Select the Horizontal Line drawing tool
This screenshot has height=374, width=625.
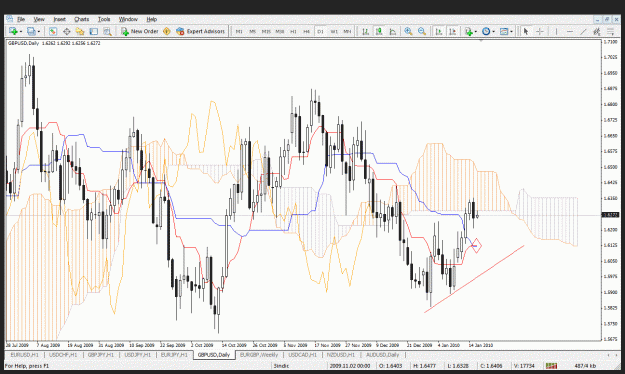coord(570,31)
